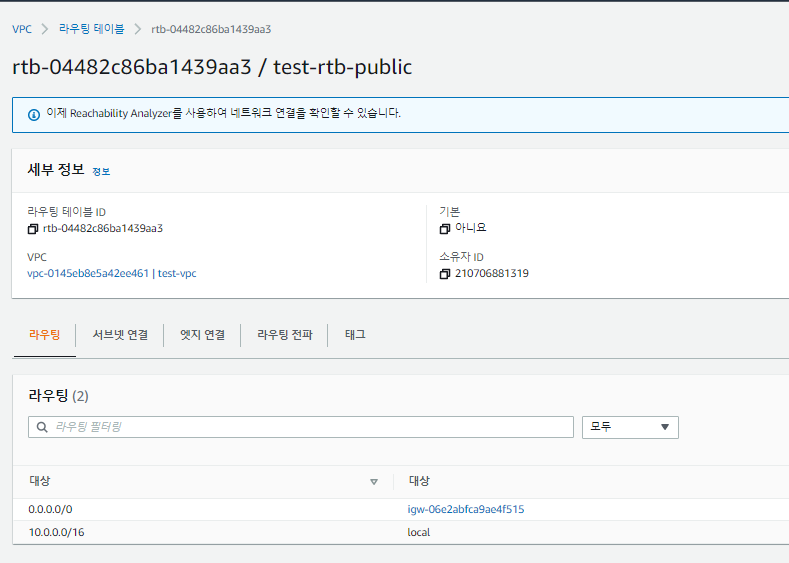Click the copy icon beside 아니요
Viewport: 789px width, 563px height.
[x=445, y=228]
